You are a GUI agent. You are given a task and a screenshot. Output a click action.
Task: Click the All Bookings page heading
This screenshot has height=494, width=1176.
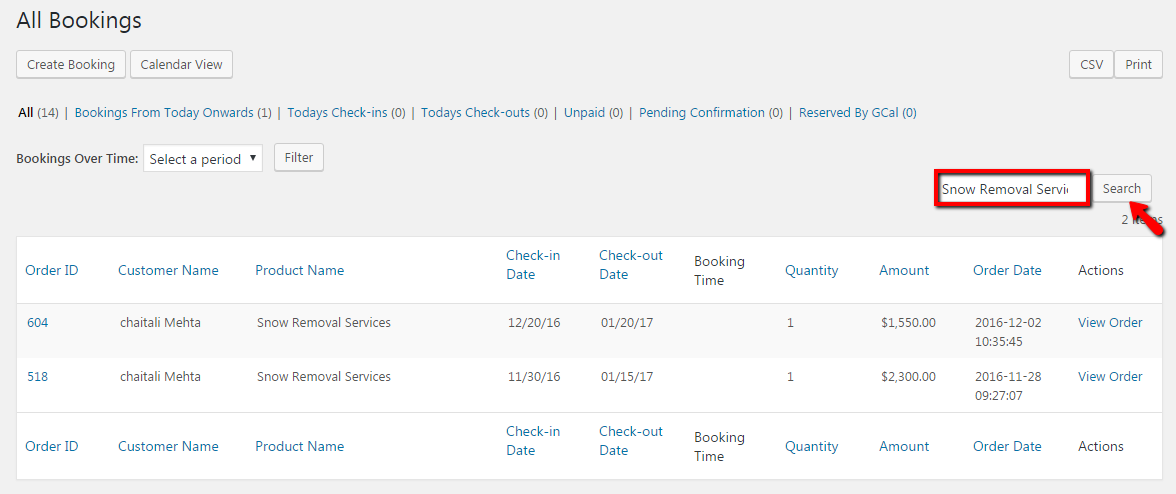(79, 21)
